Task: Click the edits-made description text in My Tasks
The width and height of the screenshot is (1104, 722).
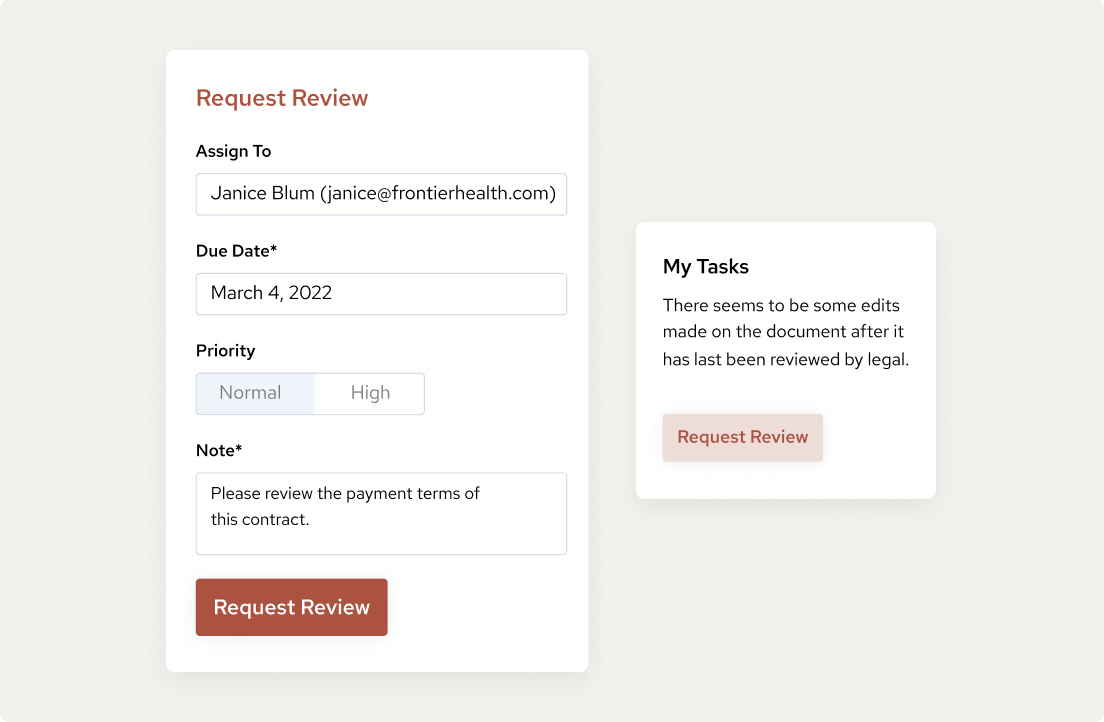Action: click(x=784, y=332)
